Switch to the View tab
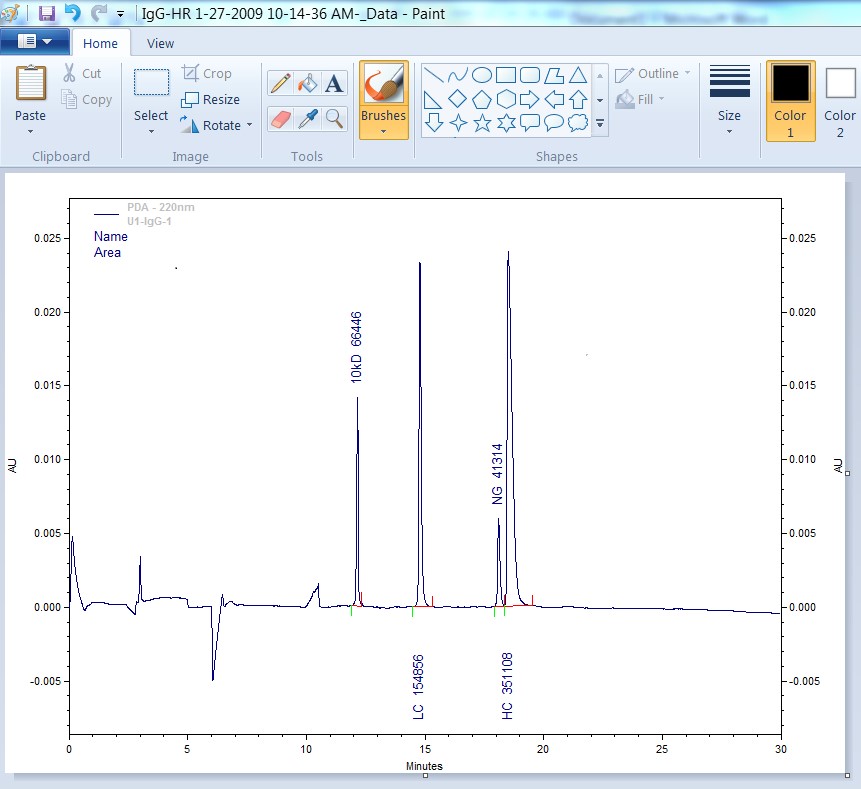Viewport: 861px width, 789px height. (x=160, y=43)
